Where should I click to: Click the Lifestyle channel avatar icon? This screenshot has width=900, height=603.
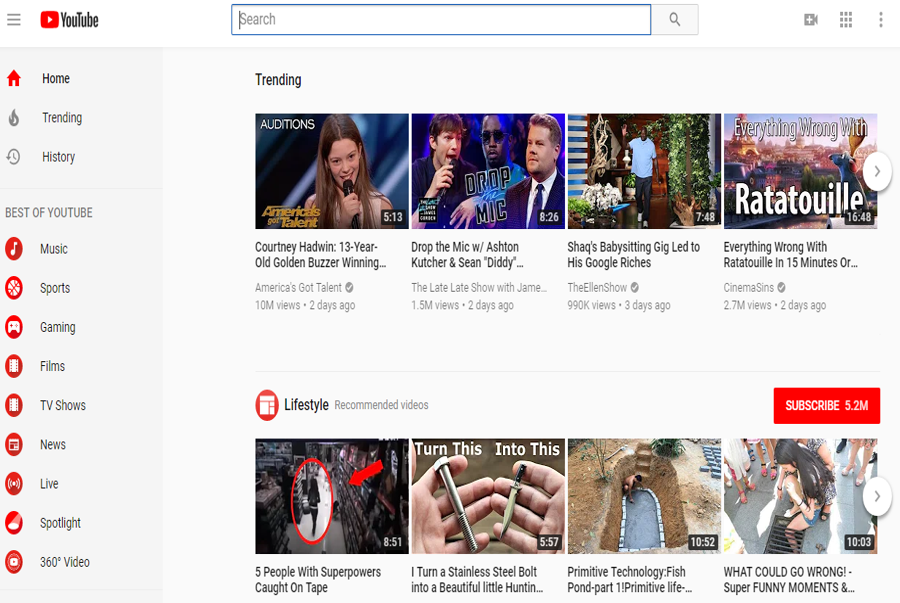coord(266,405)
